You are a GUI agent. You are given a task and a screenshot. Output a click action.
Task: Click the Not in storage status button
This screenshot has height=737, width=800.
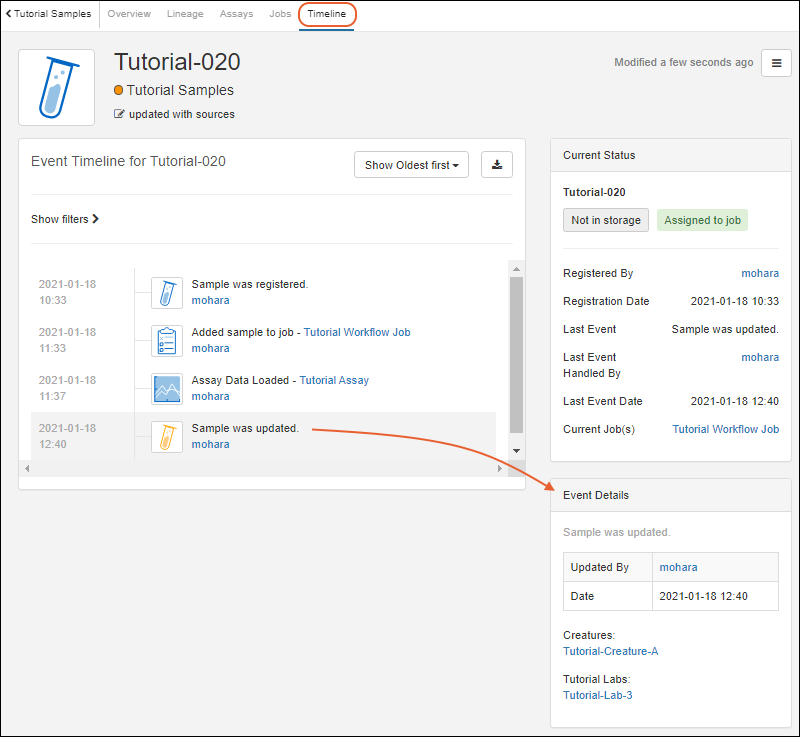[606, 220]
